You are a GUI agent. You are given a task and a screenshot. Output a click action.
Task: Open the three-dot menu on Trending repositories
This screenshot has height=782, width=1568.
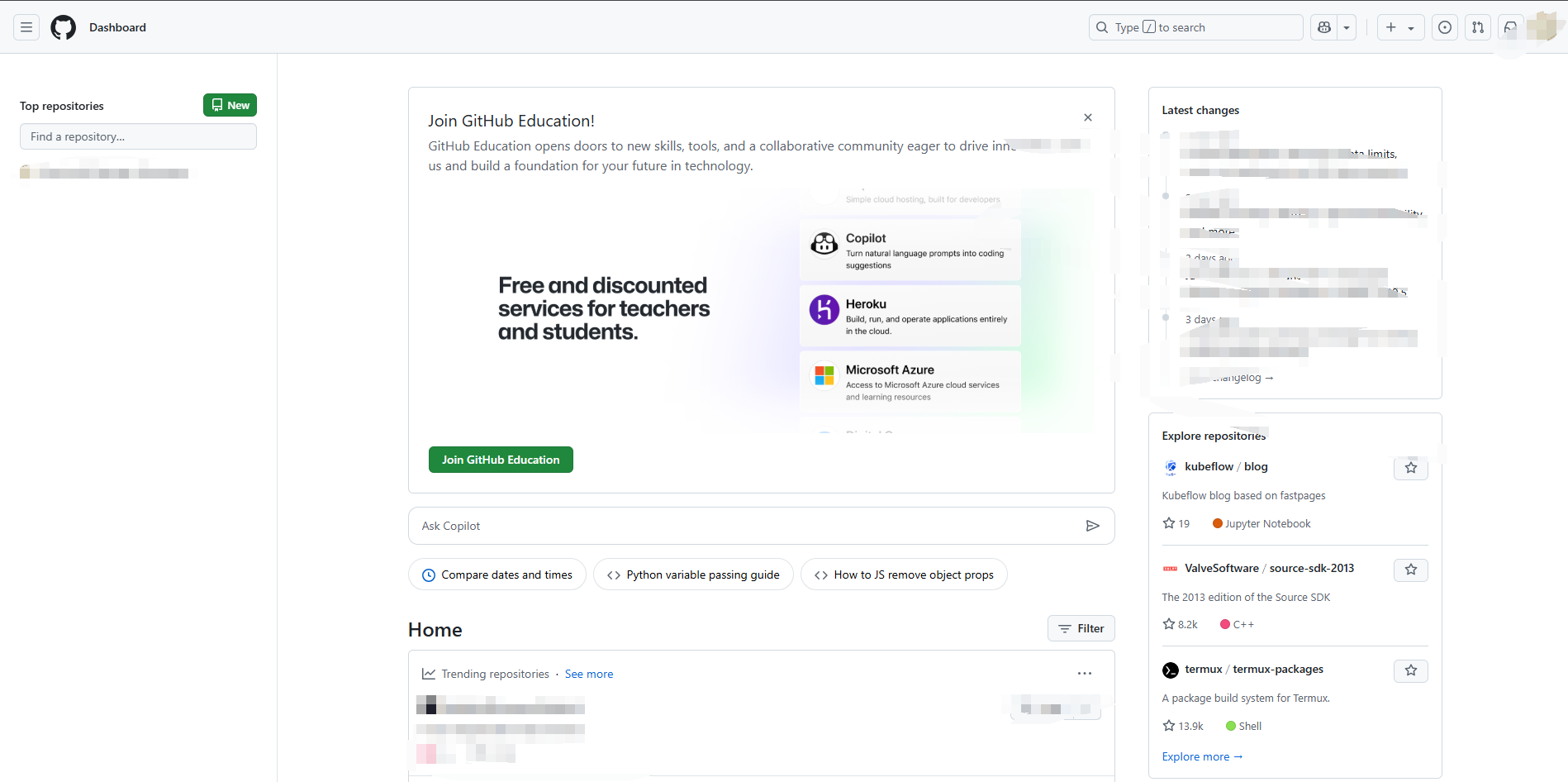coord(1085,674)
